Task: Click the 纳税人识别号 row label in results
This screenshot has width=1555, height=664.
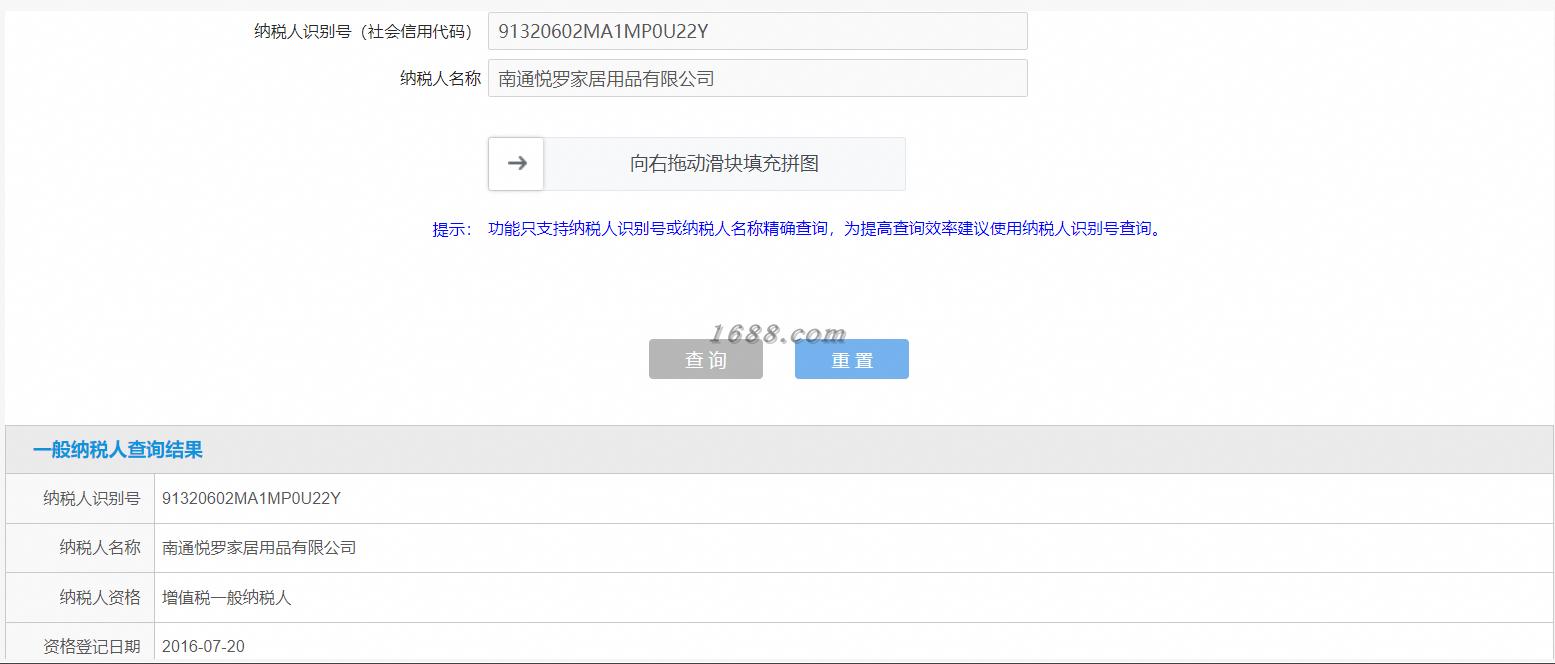Action: (x=92, y=498)
